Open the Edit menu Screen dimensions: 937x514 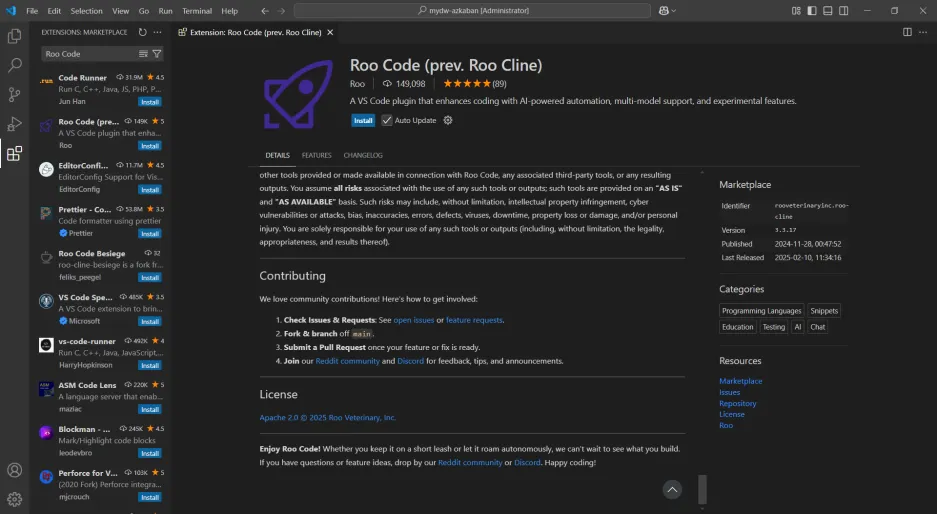click(x=54, y=11)
